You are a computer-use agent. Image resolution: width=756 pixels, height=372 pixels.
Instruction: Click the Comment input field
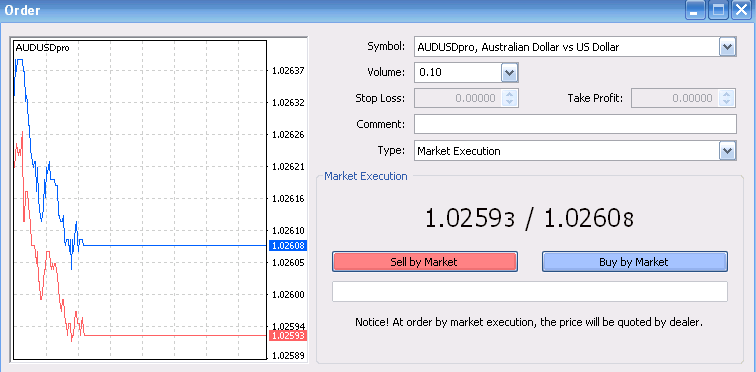[575, 124]
